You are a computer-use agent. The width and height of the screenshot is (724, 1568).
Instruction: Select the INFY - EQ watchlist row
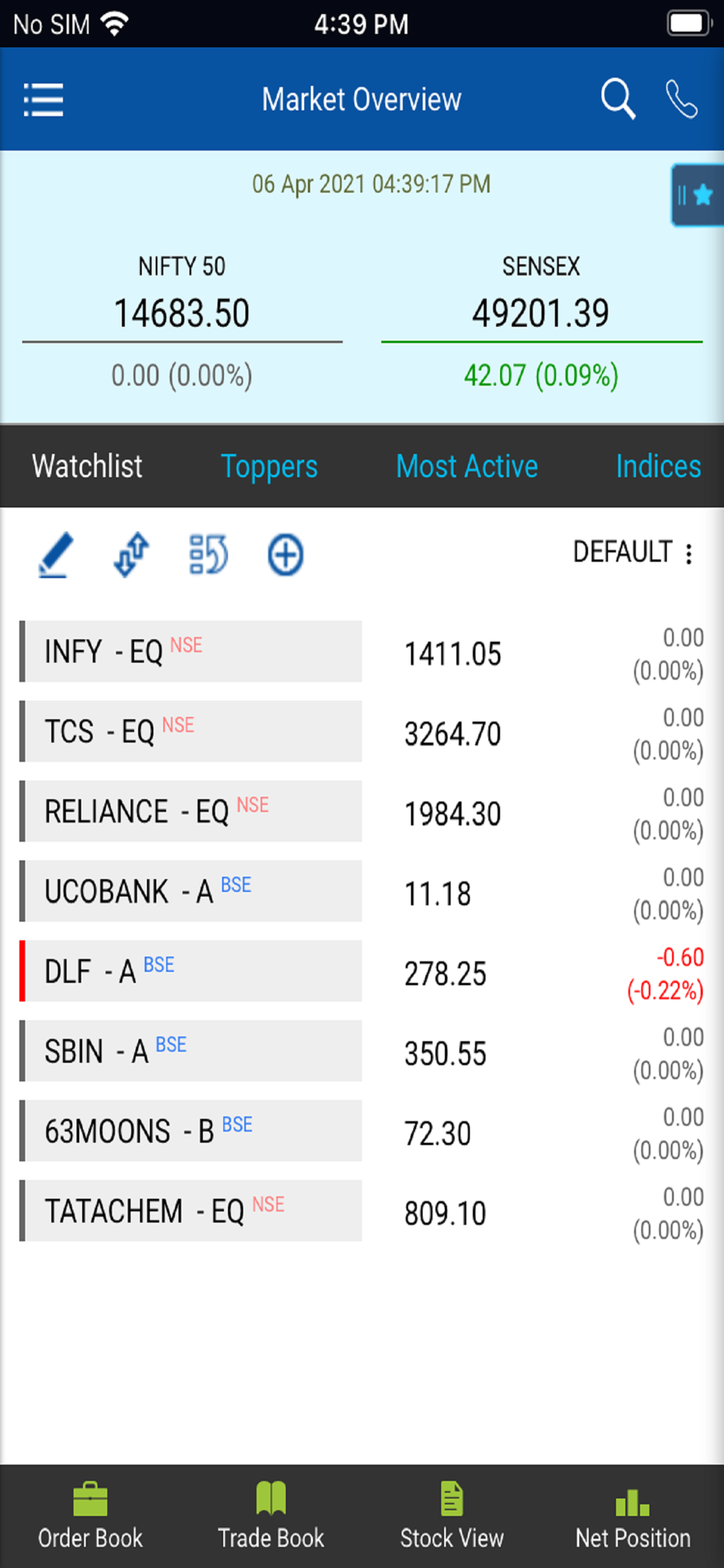point(191,652)
